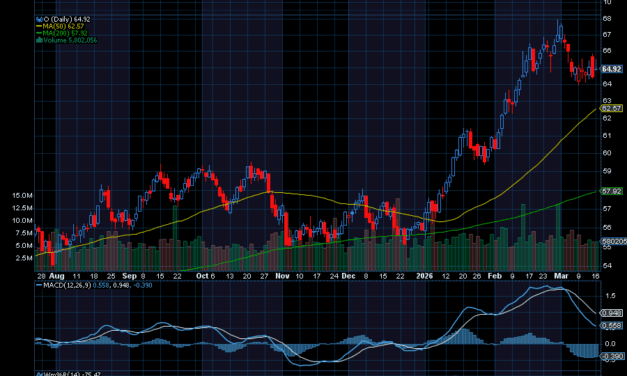627x376 pixels.
Task: Click the 16 date label after Mar
Action: [595, 276]
